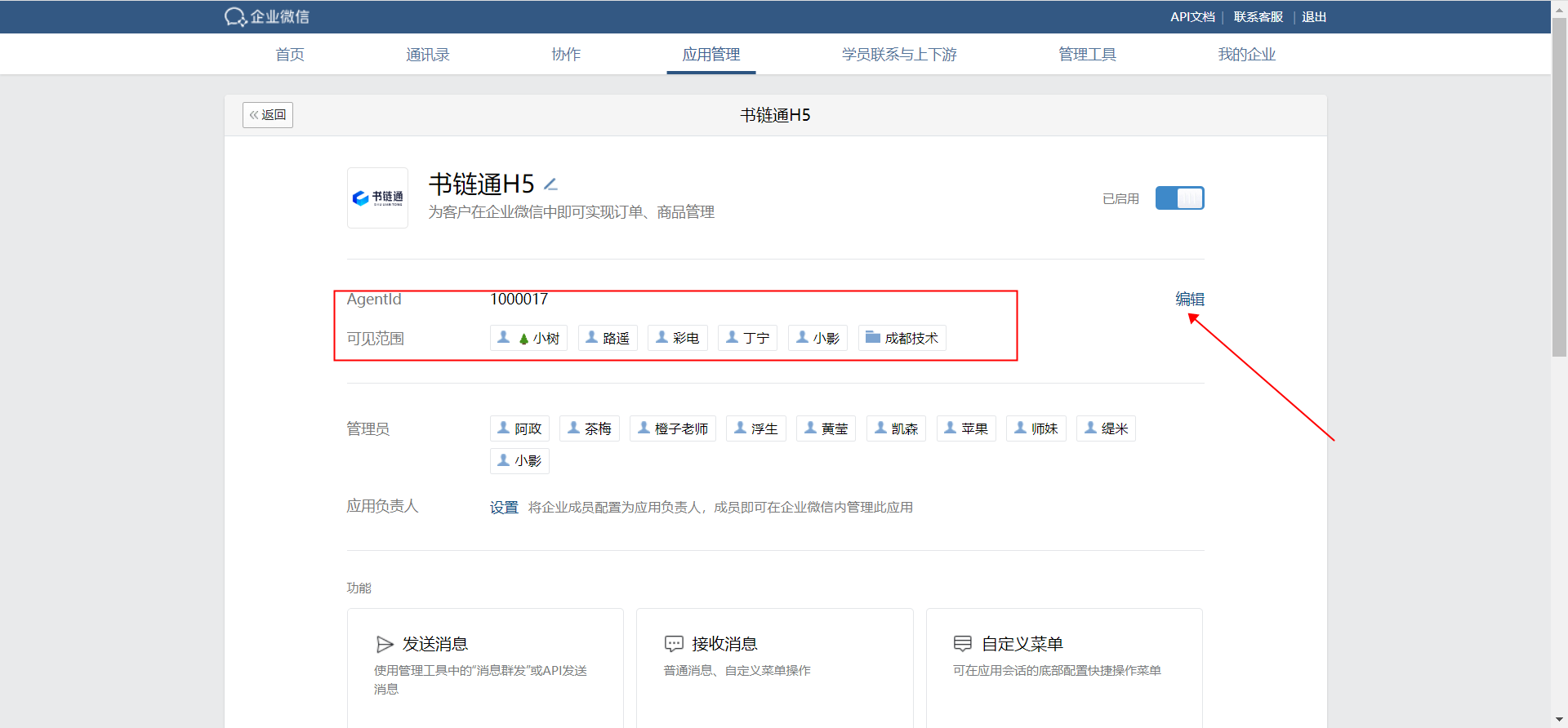1568x728 pixels.
Task: Click the 企业微信 logo icon
Action: tap(235, 16)
